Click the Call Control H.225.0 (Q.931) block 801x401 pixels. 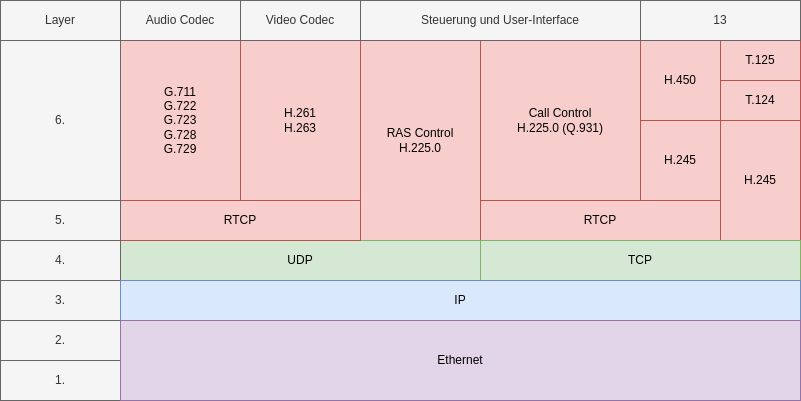560,120
